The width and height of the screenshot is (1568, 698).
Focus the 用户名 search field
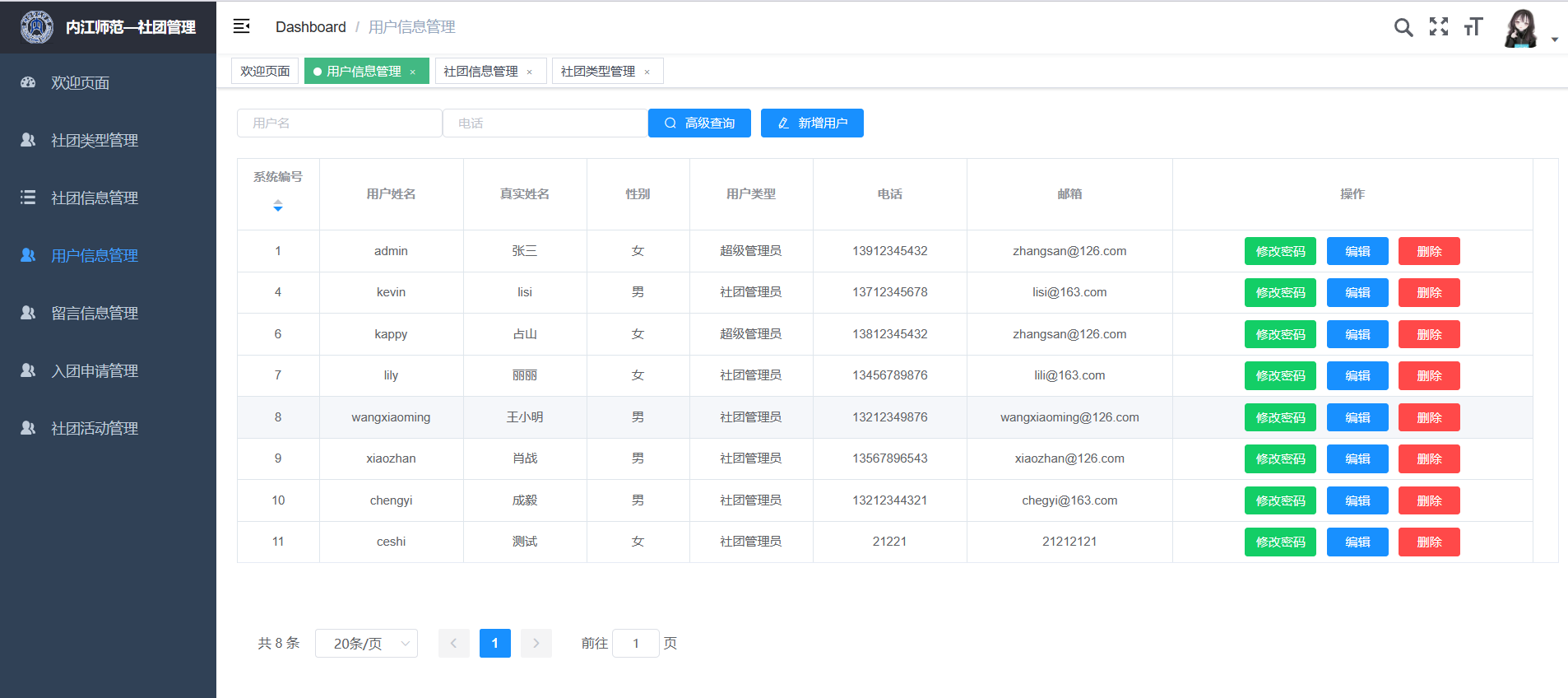[339, 123]
